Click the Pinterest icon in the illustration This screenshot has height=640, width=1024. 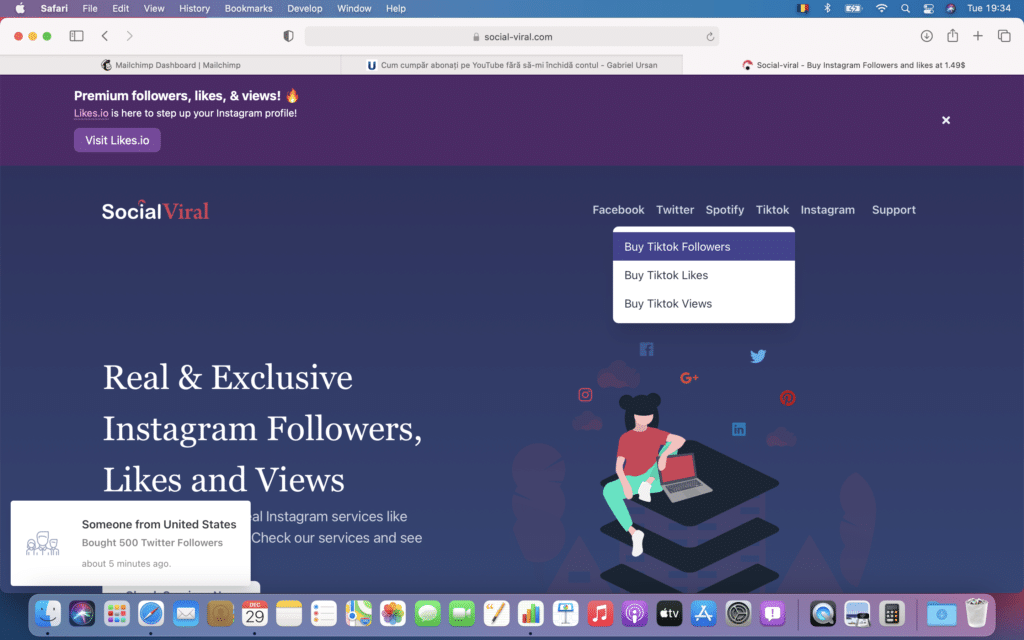coord(788,398)
